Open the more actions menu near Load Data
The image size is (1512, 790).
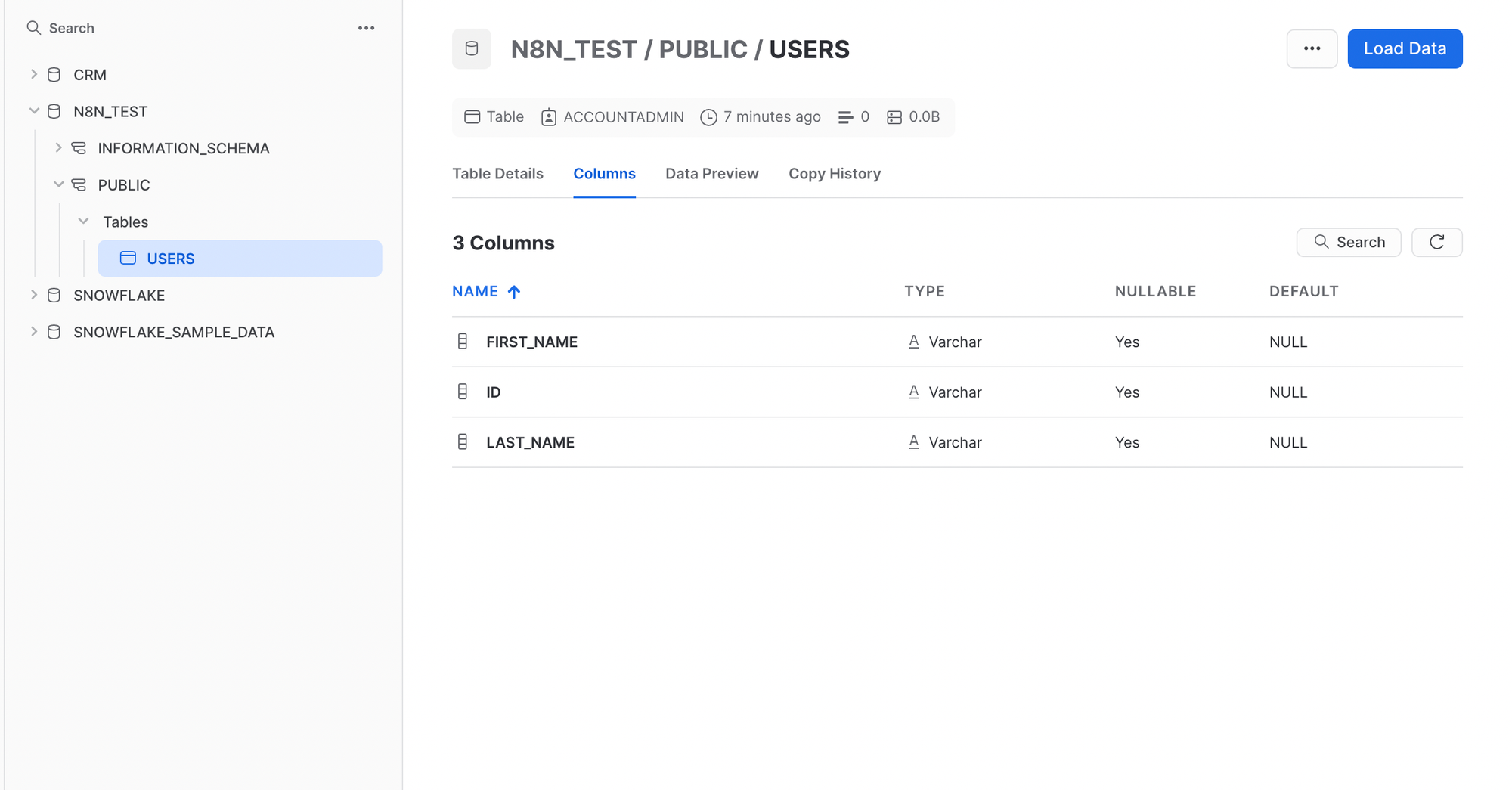click(1312, 48)
